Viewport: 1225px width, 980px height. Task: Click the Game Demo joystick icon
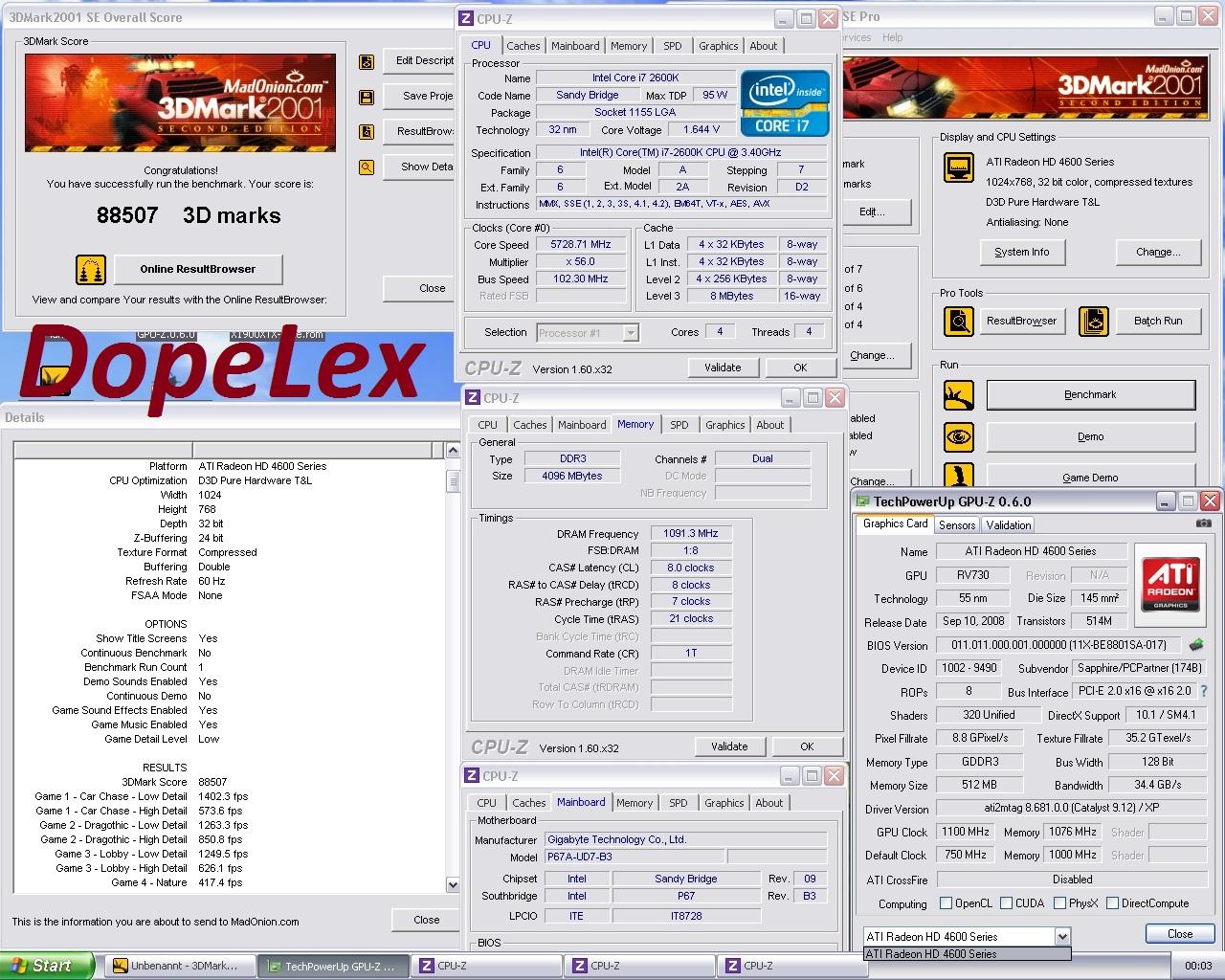(x=959, y=476)
